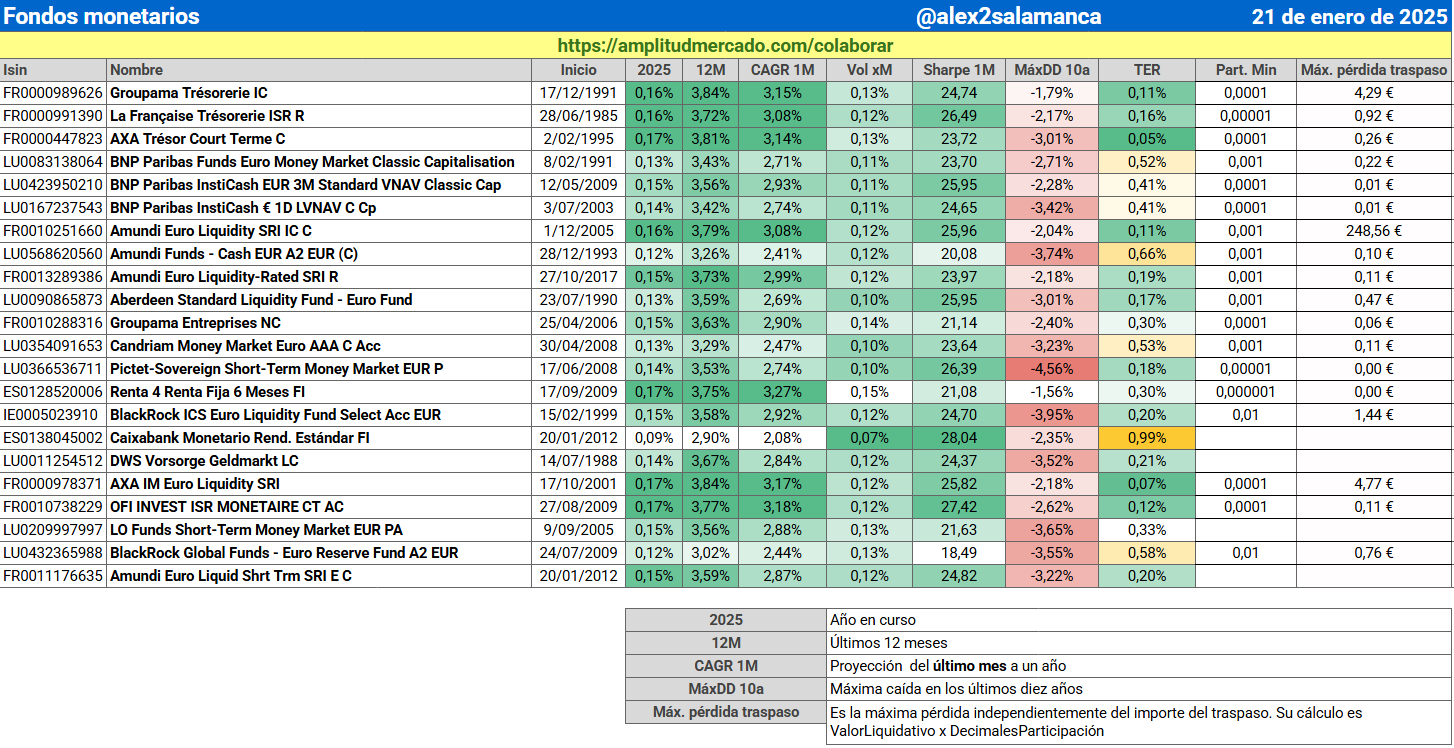Image resolution: width=1454 pixels, height=748 pixels.
Task: Select the Vol xM column header
Action: (868, 70)
